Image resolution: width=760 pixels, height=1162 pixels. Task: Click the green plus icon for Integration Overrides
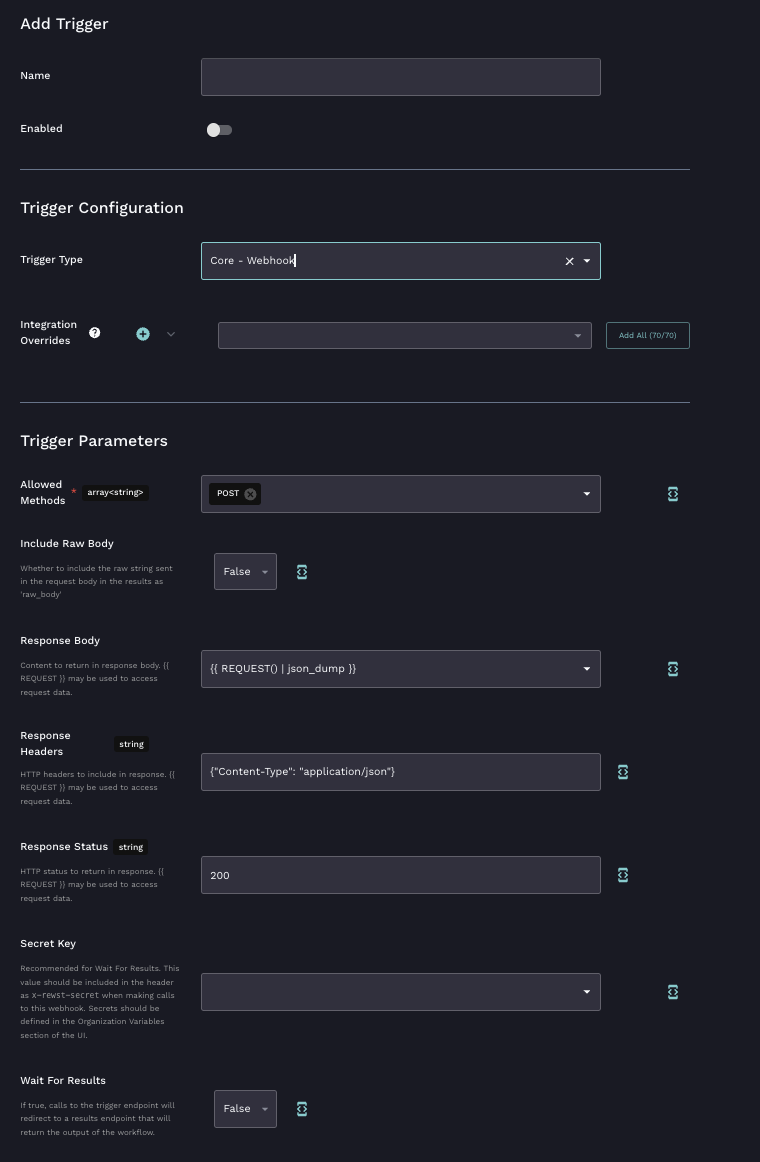point(143,334)
